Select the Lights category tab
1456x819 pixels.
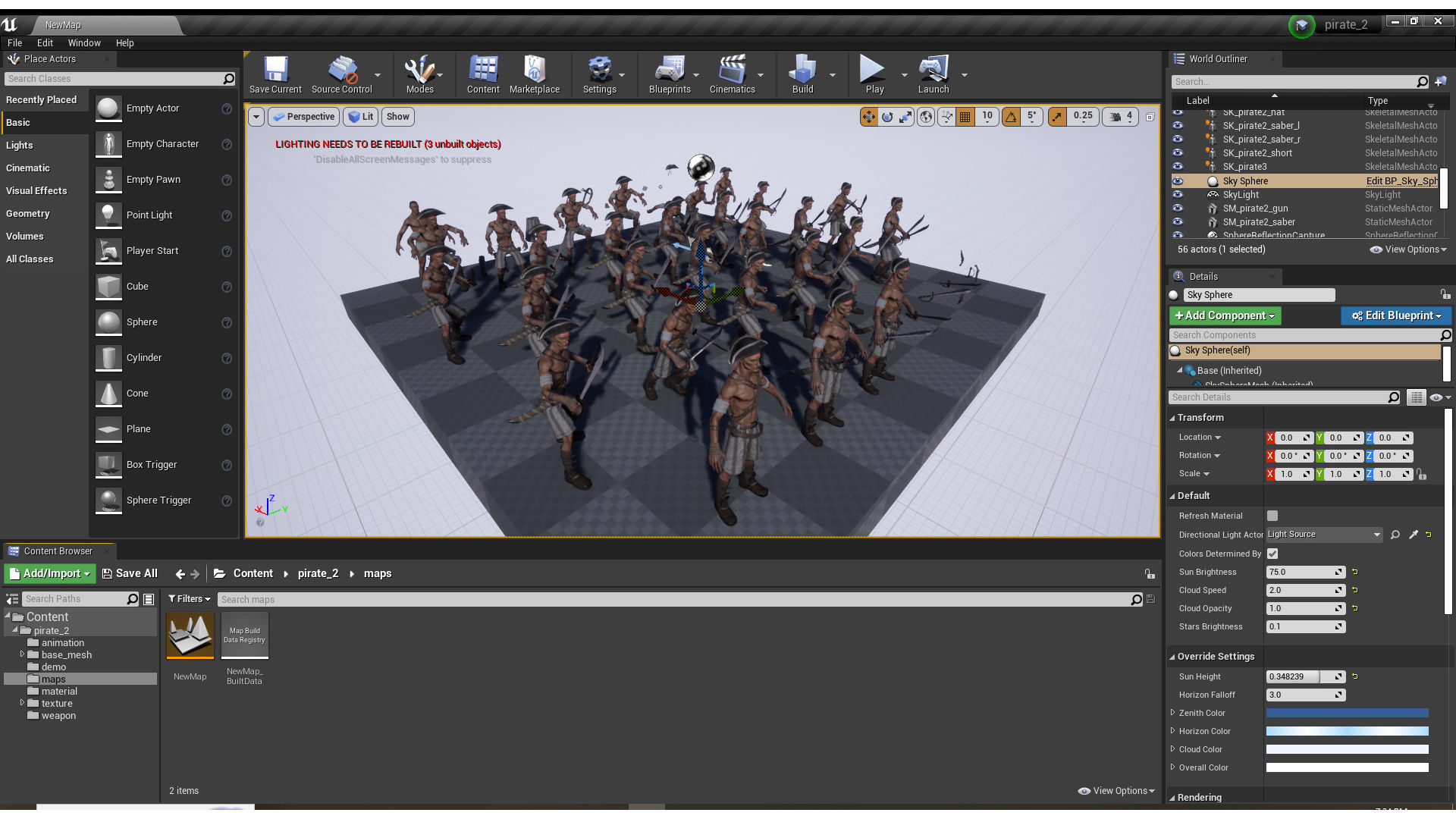(20, 146)
